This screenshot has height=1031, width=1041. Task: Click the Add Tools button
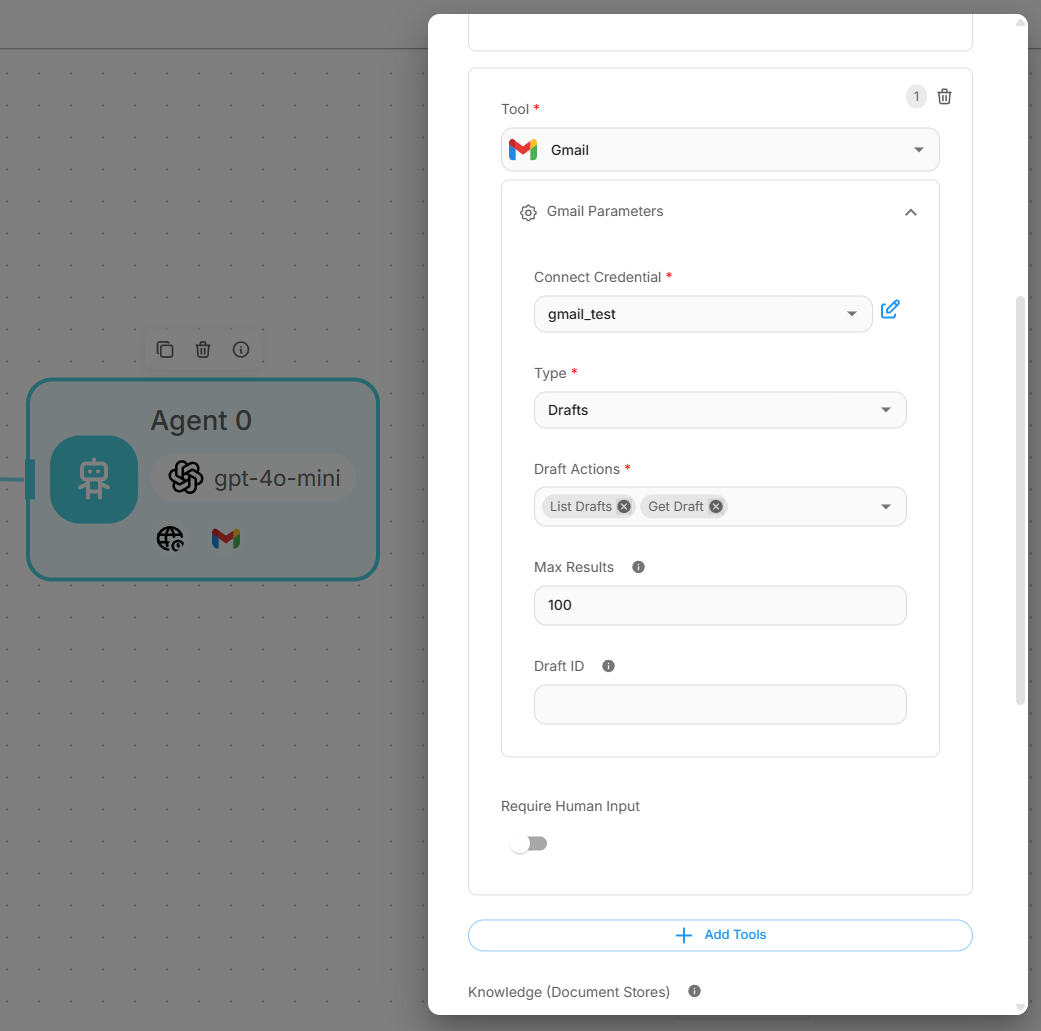(x=720, y=935)
